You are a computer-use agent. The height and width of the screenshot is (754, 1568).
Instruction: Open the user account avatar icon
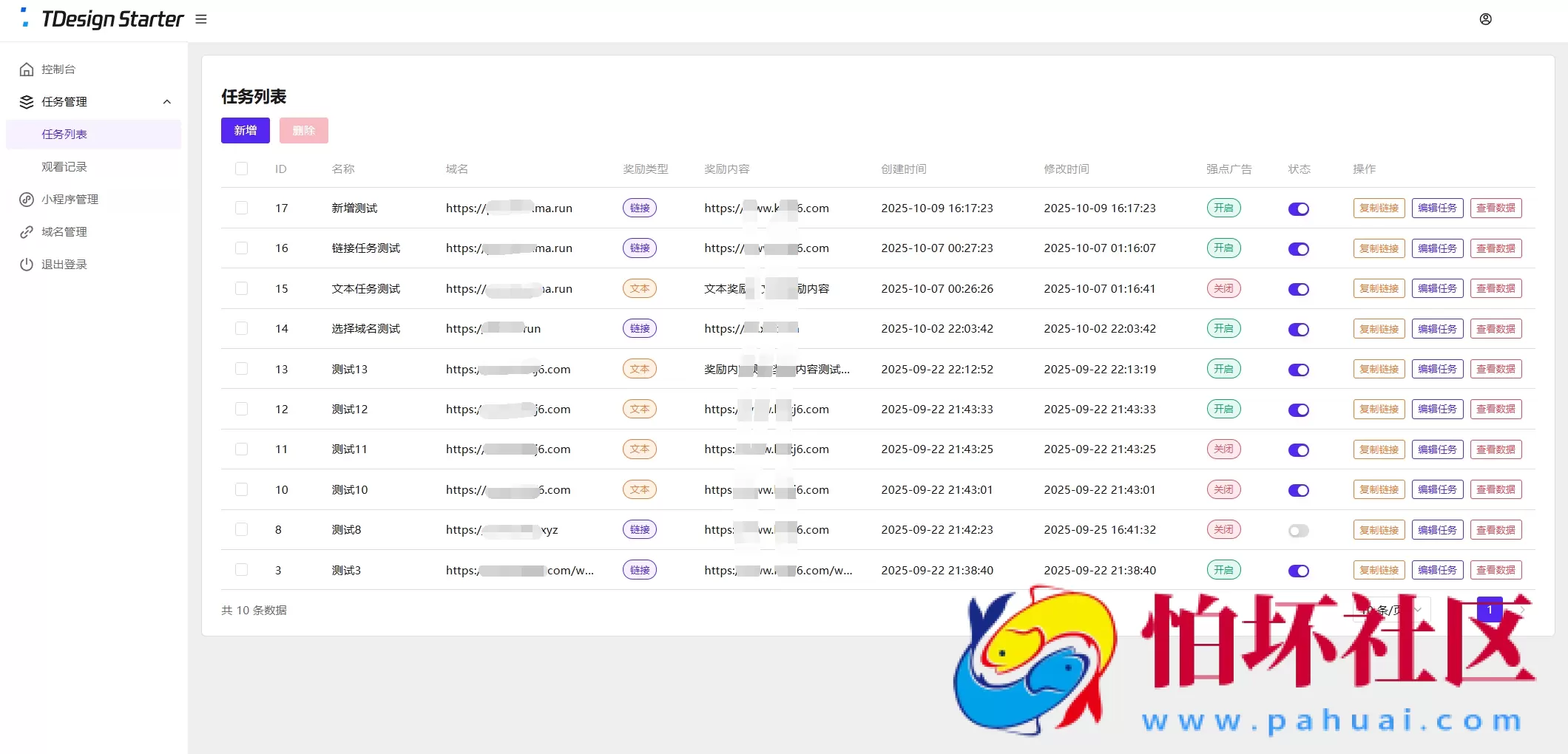[x=1485, y=19]
